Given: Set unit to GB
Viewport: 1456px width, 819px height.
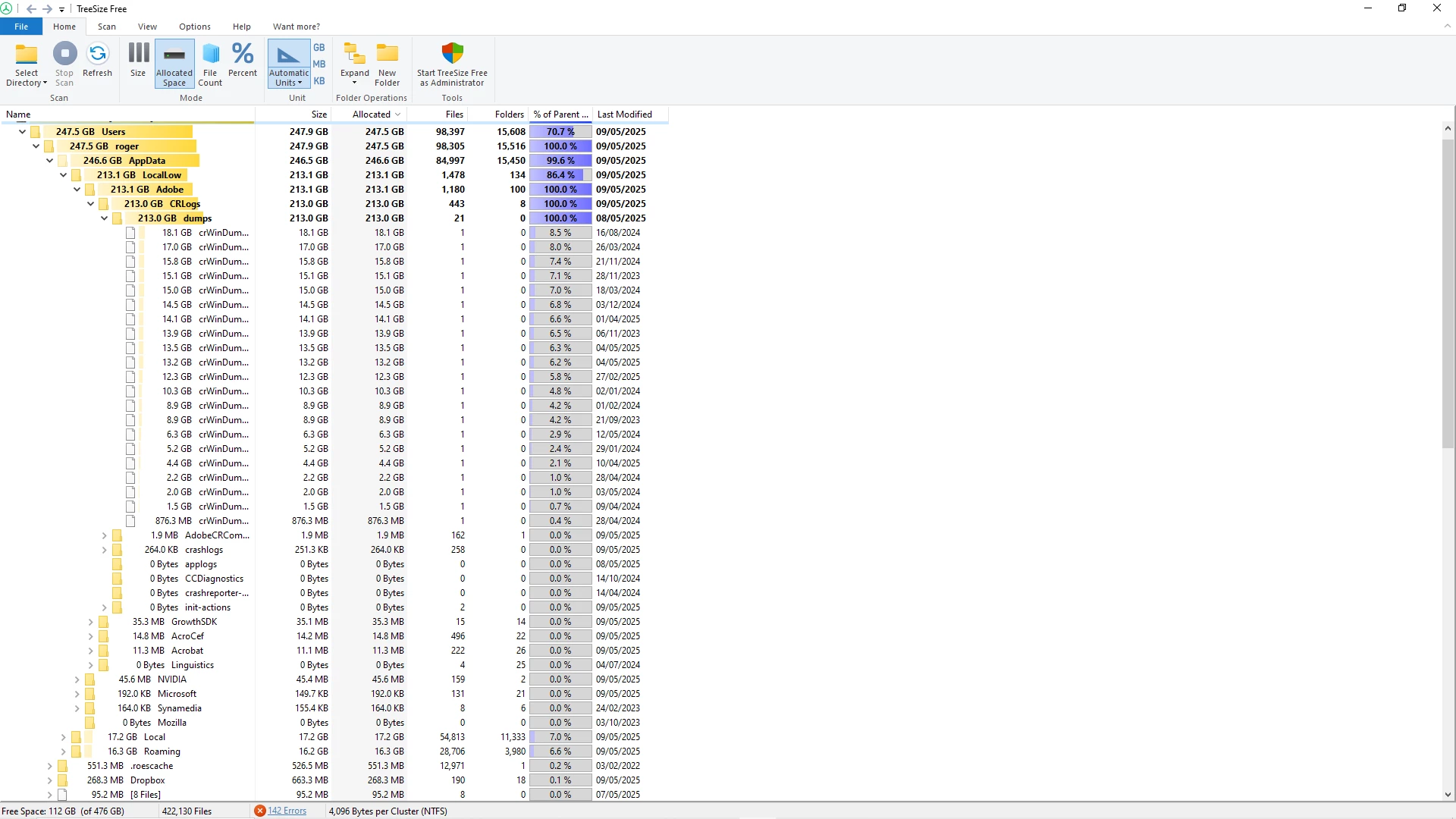Looking at the screenshot, I should point(319,47).
